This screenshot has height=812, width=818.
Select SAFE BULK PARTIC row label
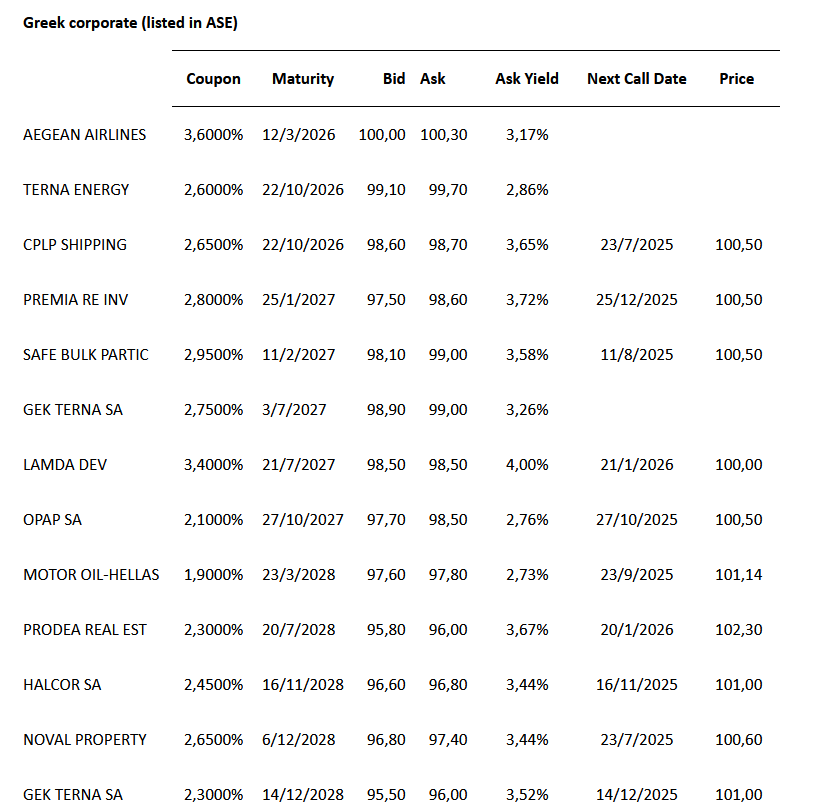coord(86,355)
